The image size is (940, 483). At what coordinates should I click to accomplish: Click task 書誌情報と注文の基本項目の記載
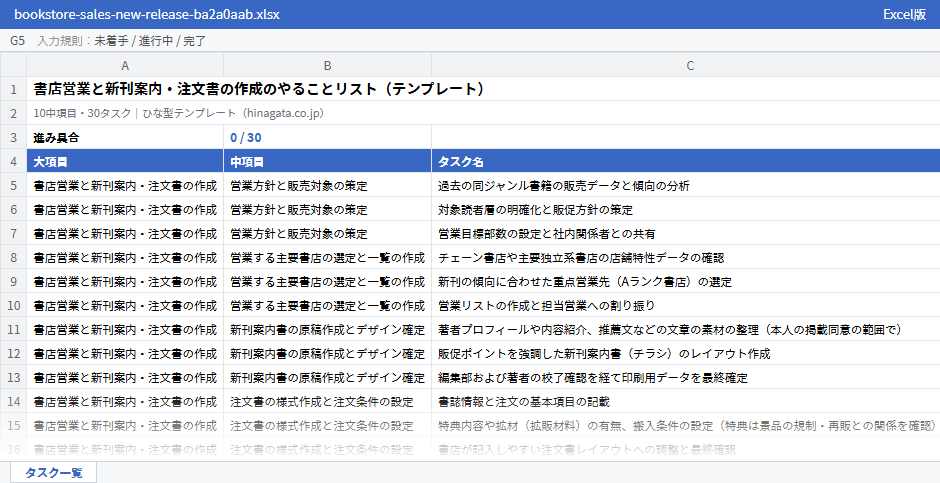(x=686, y=401)
